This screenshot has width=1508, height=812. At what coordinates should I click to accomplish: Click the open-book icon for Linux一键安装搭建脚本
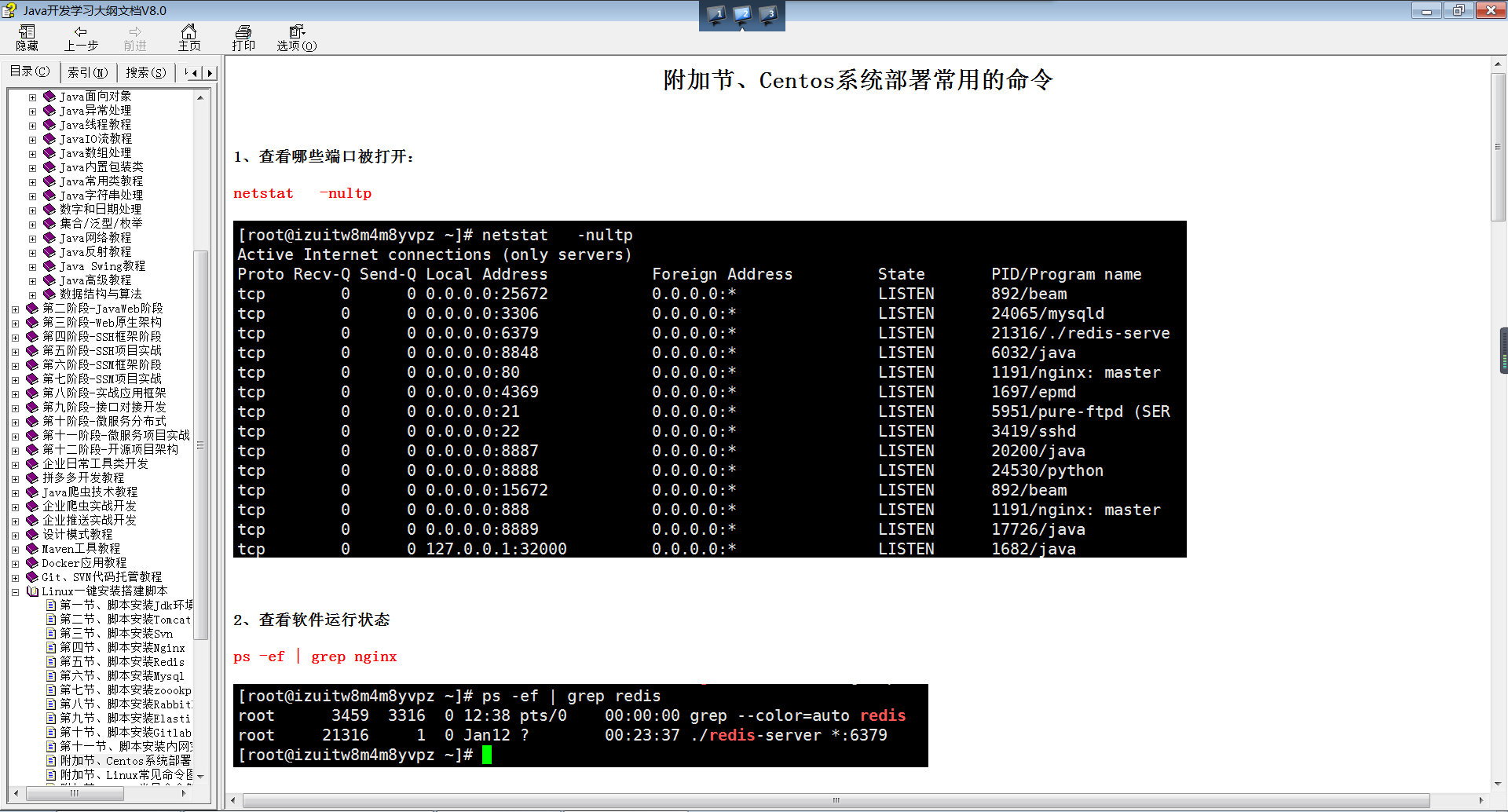click(x=32, y=591)
